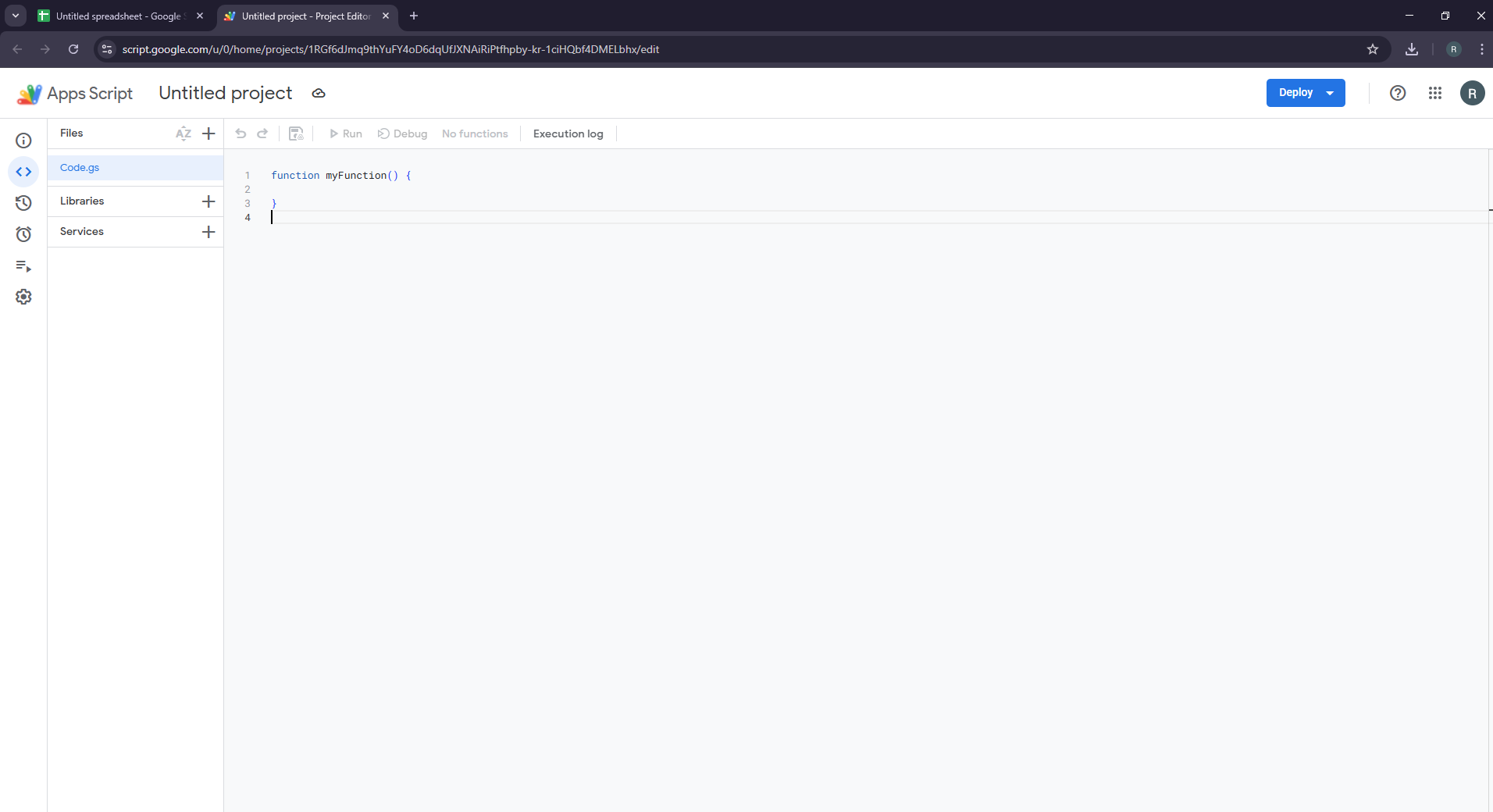1493x812 pixels.
Task: Add a new file with plus icon
Action: pos(208,134)
